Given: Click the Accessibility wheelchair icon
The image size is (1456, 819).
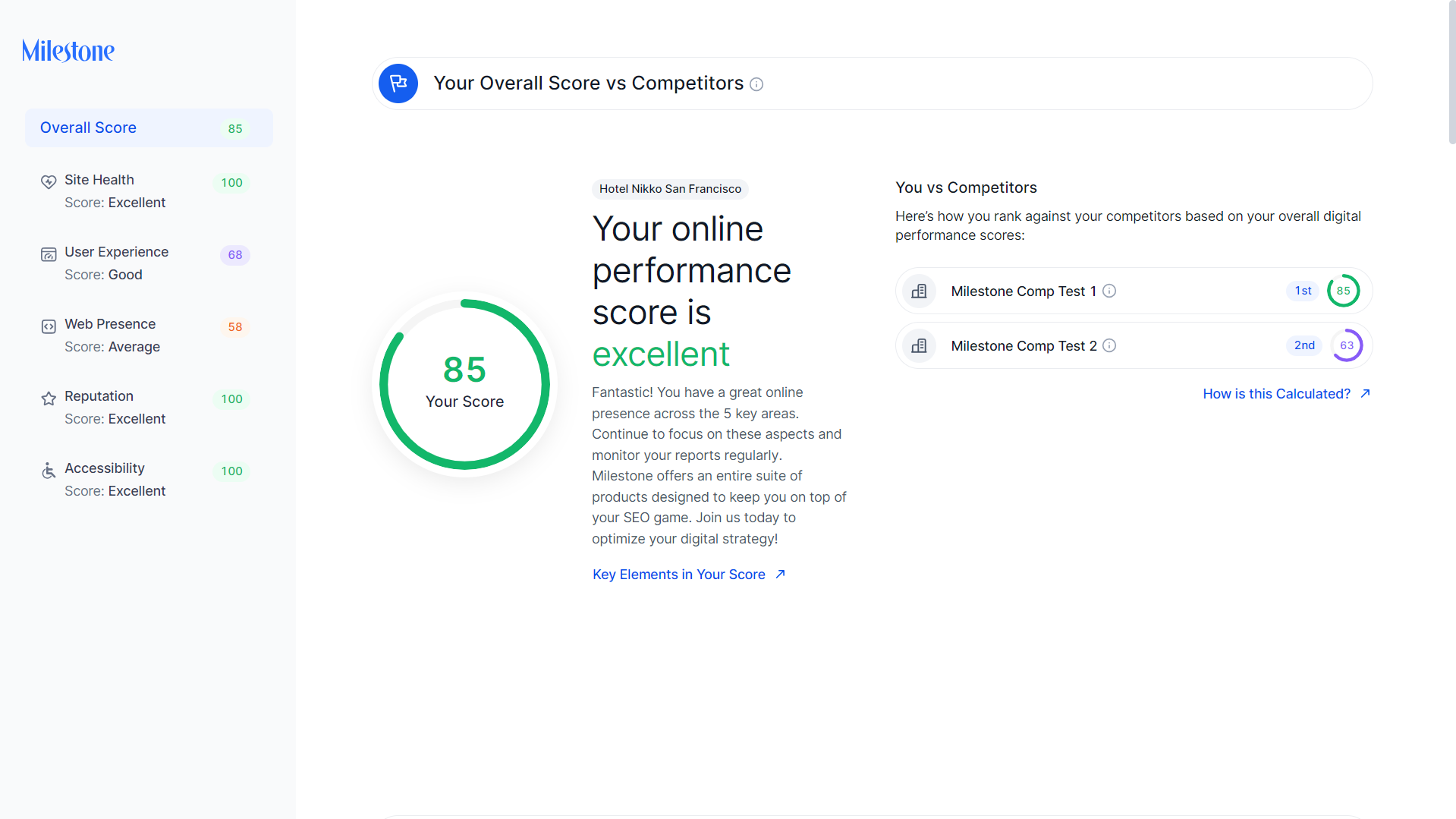Looking at the screenshot, I should pos(49,471).
